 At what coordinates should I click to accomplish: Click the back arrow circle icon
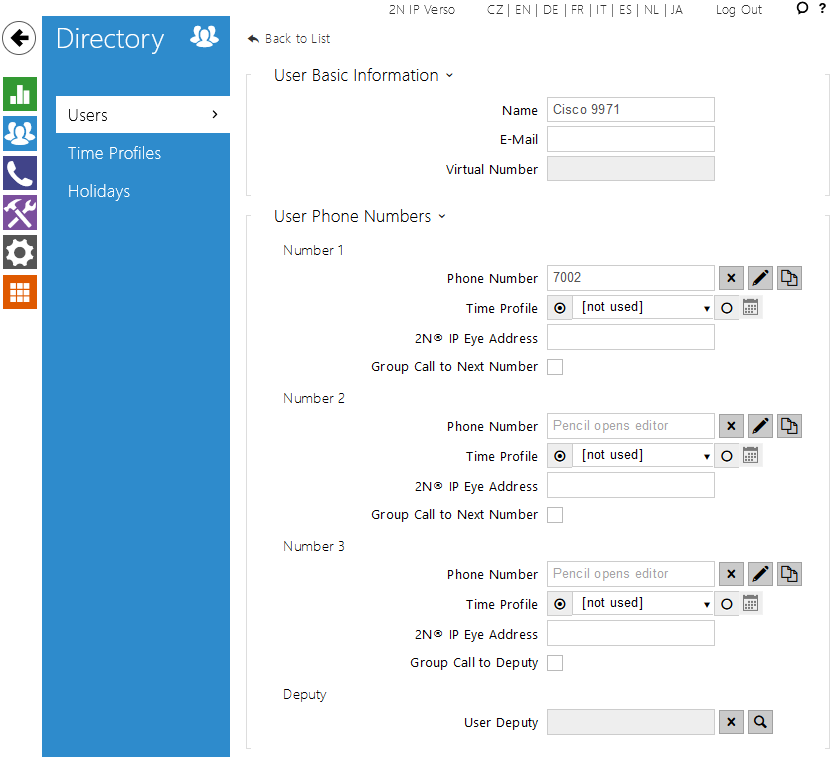(x=19, y=39)
